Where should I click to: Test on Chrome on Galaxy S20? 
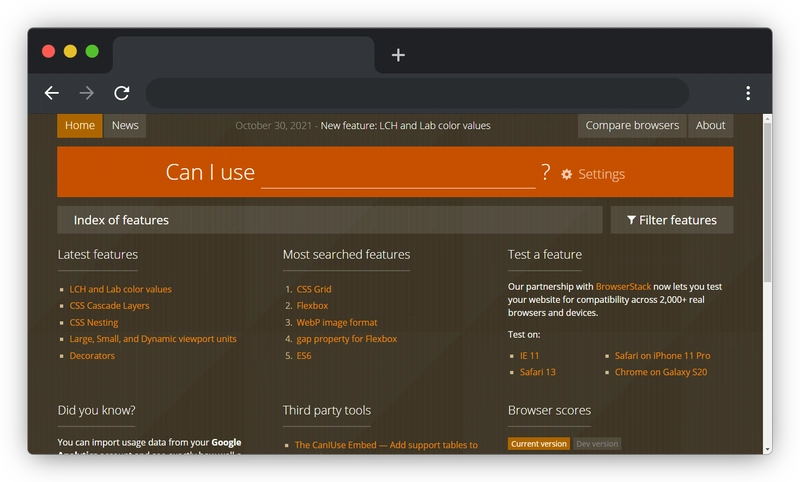click(x=661, y=372)
